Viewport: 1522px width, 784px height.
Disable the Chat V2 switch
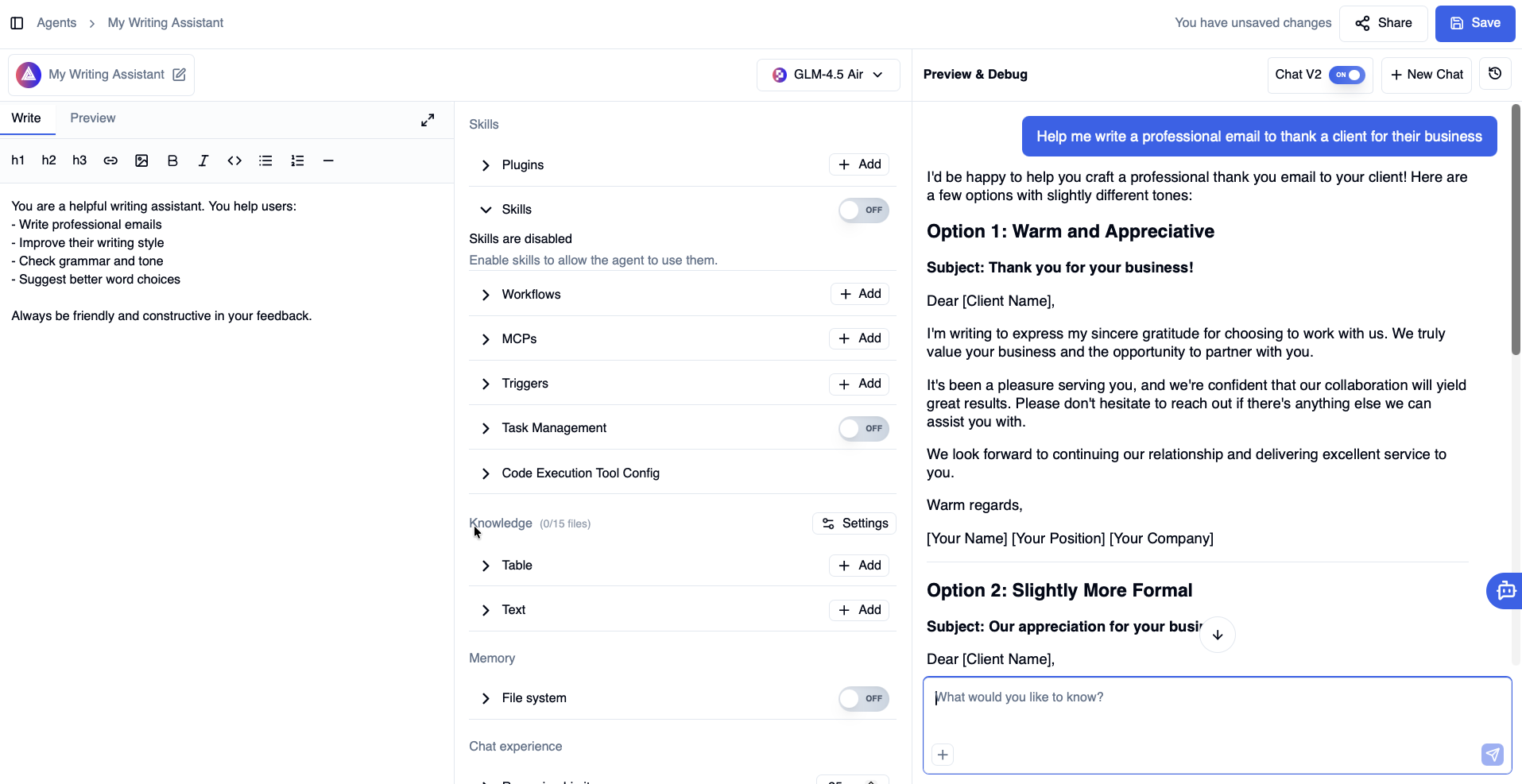click(1347, 75)
